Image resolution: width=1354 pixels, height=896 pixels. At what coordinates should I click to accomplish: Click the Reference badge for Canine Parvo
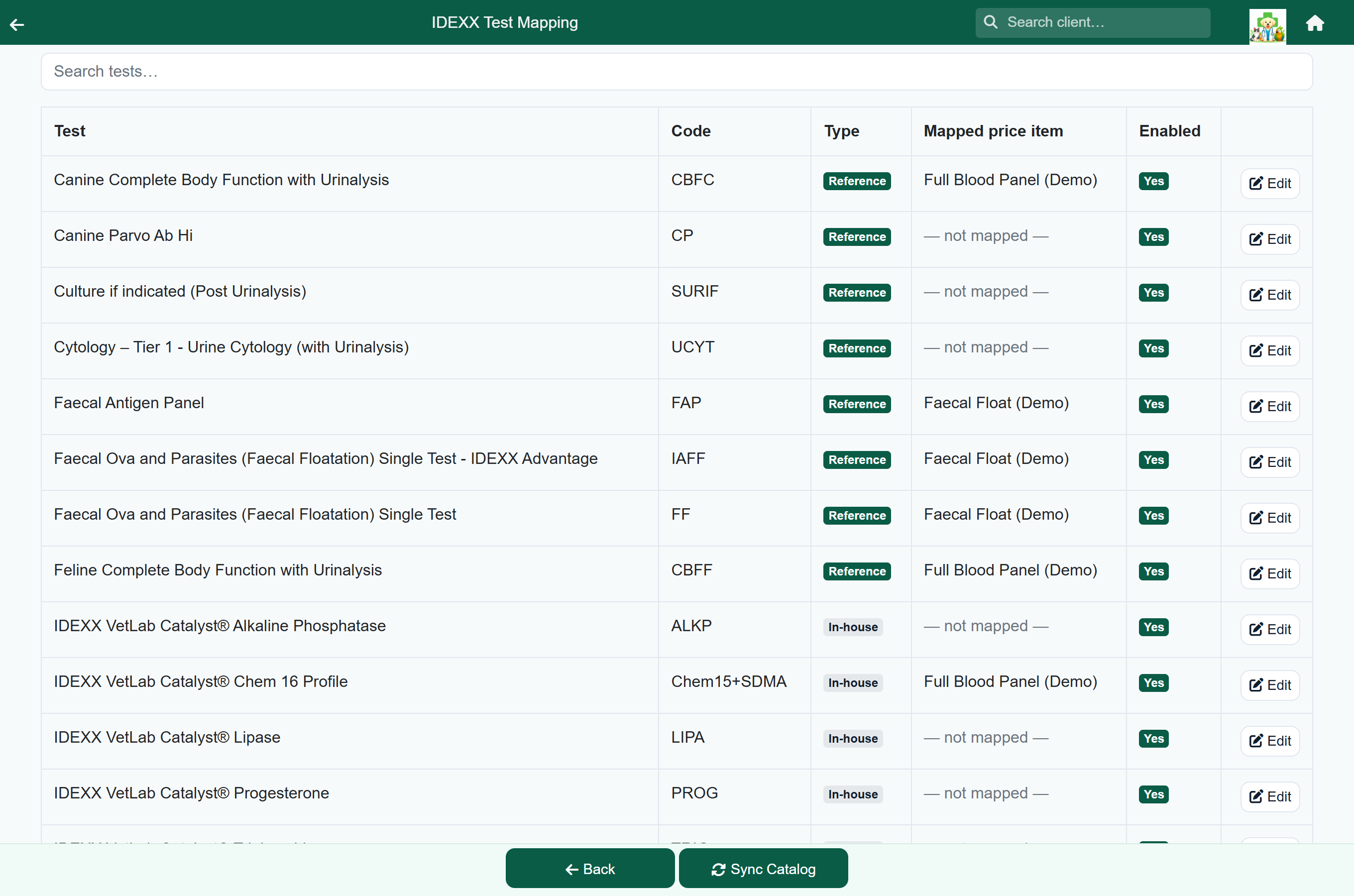(857, 236)
